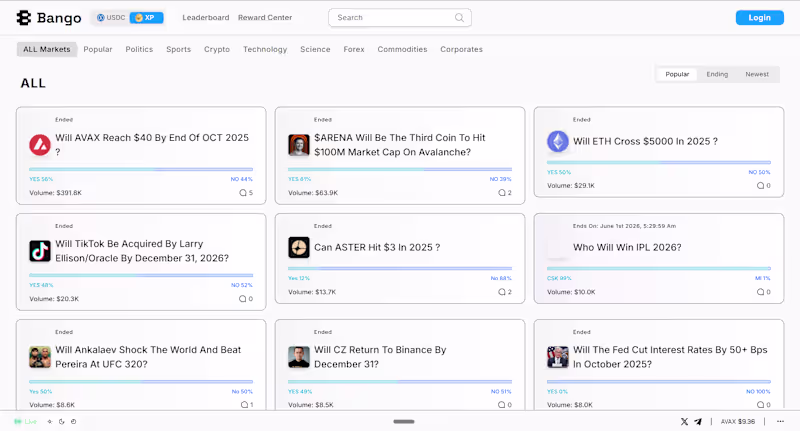Click the Fed rate cut market thumbnail
Image resolution: width=800 pixels, height=431 pixels.
point(558,357)
